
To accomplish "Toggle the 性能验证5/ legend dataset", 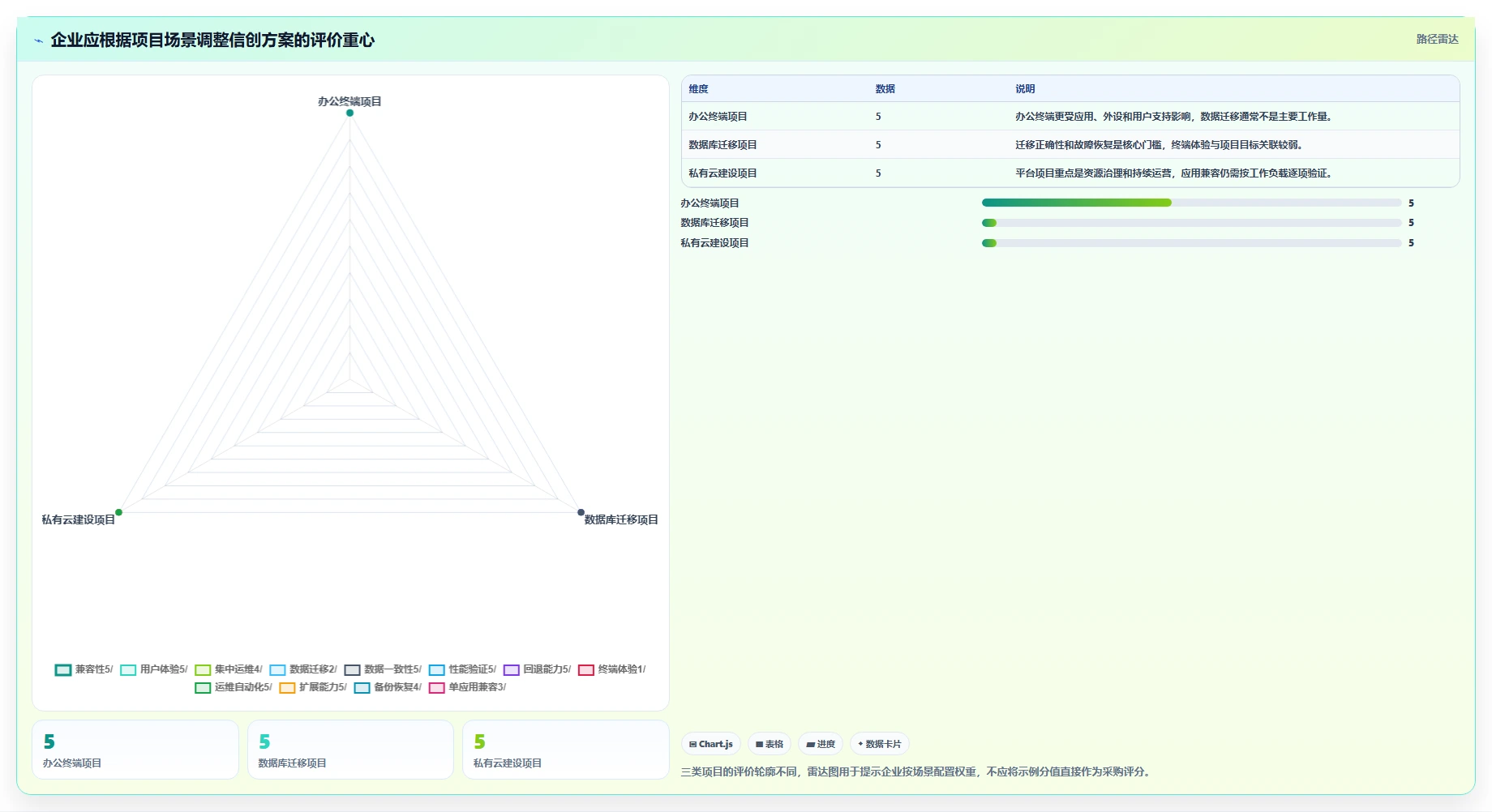I will pos(462,669).
